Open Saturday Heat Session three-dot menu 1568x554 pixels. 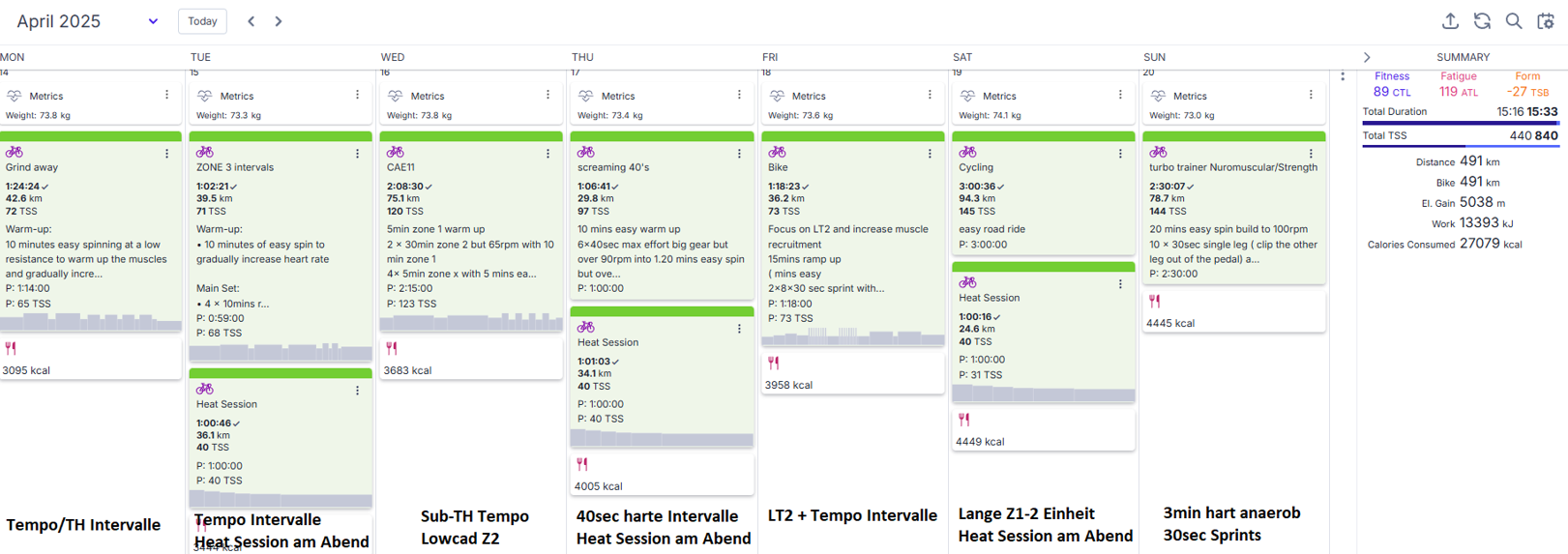coord(1120,284)
